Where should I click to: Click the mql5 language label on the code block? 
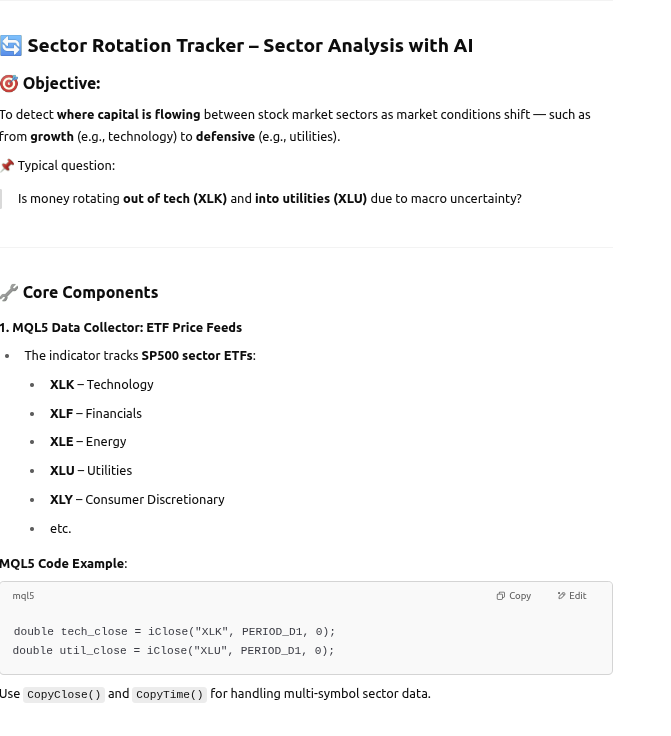pyautogui.click(x=23, y=596)
